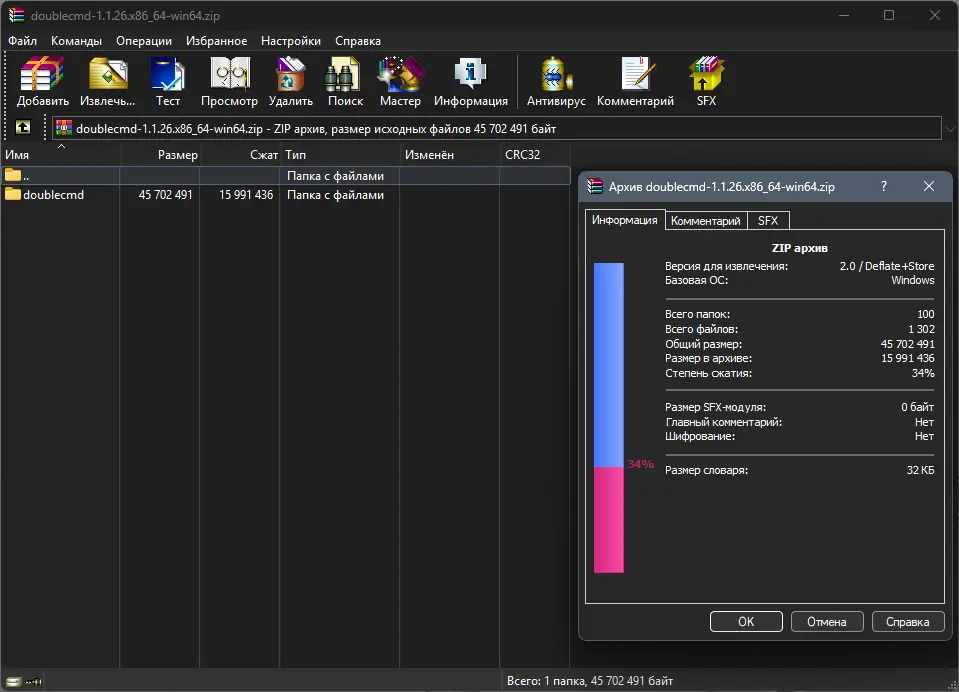Sort by the Имя column header
This screenshot has height=692, width=959.
[61, 155]
